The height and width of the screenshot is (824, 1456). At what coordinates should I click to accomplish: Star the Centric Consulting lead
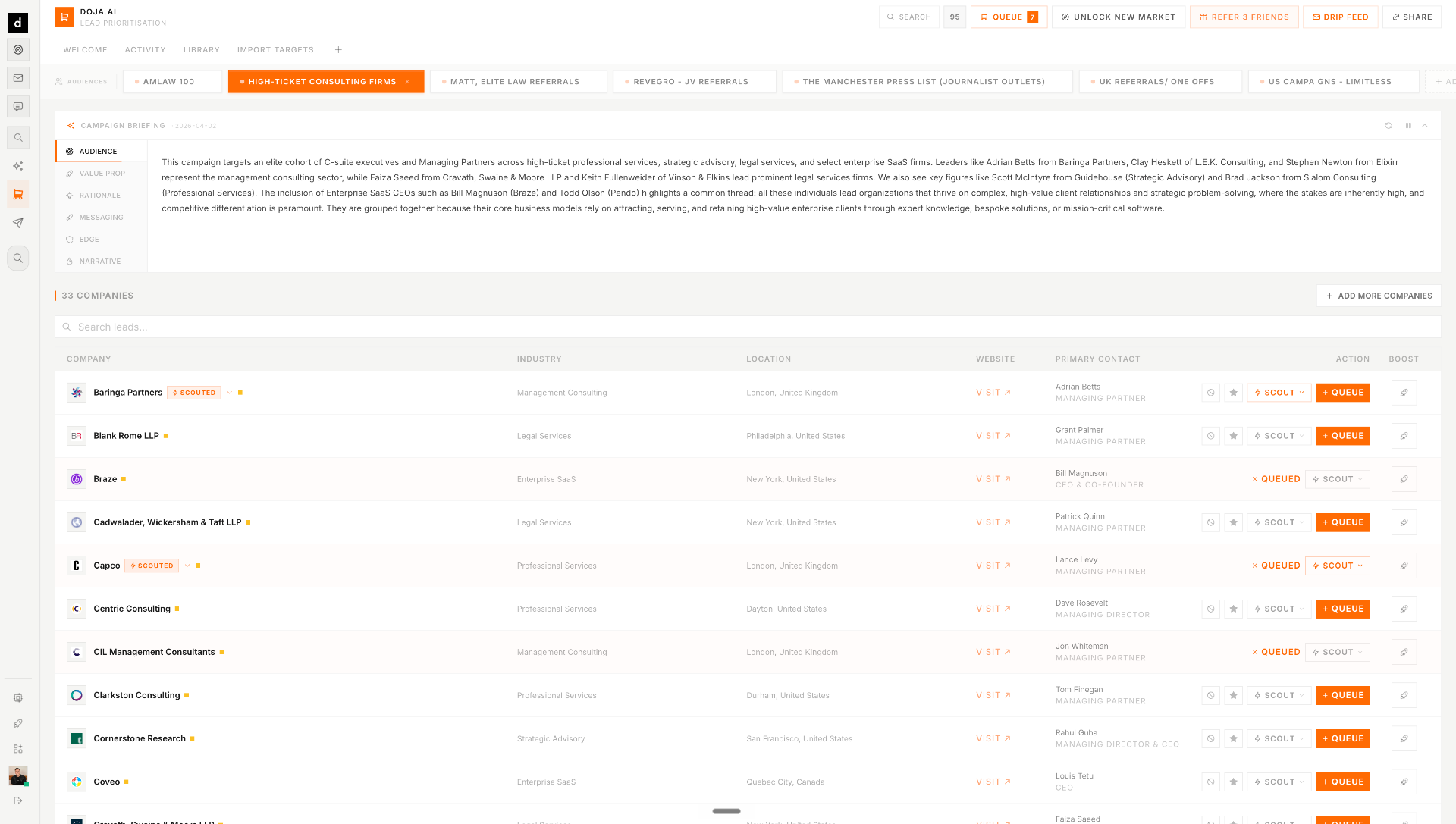pos(1234,609)
